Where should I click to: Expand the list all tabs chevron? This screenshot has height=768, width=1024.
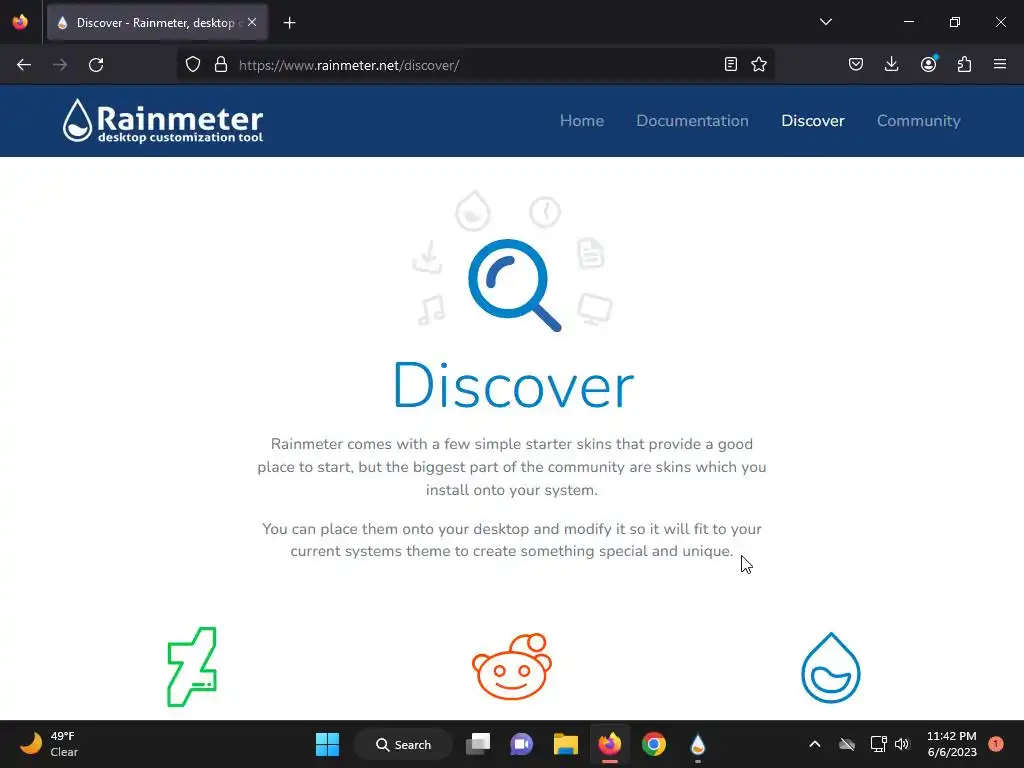pos(825,22)
